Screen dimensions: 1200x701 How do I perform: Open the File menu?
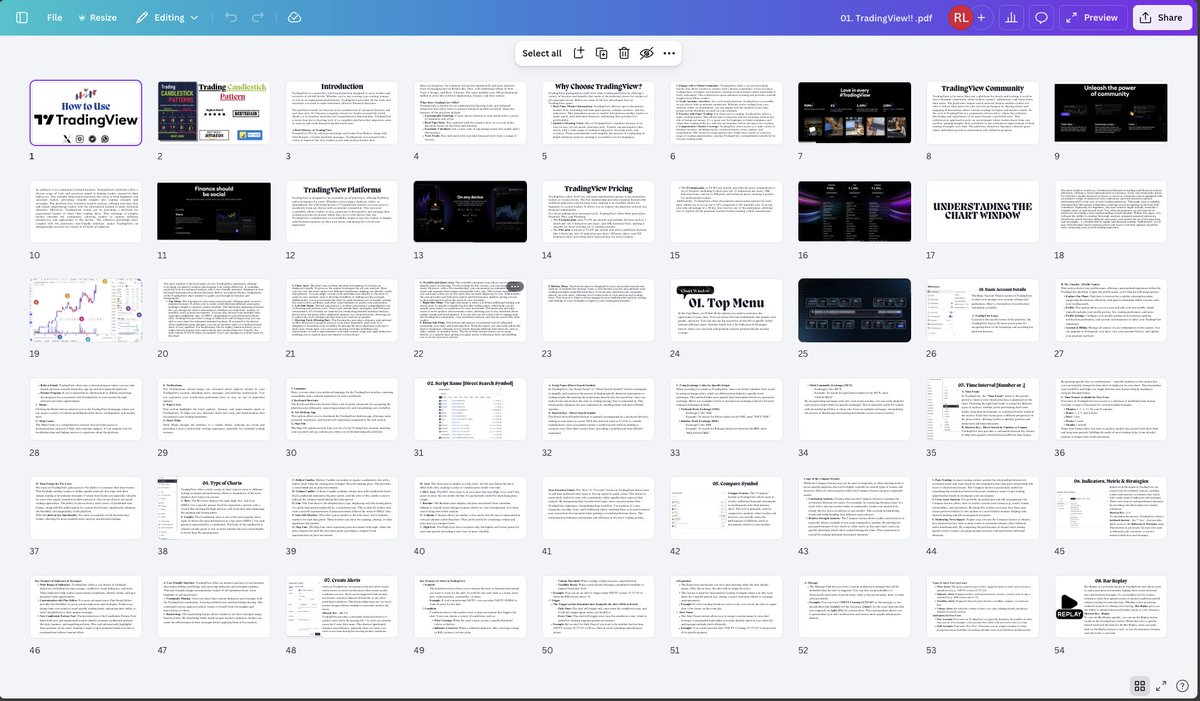click(x=54, y=18)
